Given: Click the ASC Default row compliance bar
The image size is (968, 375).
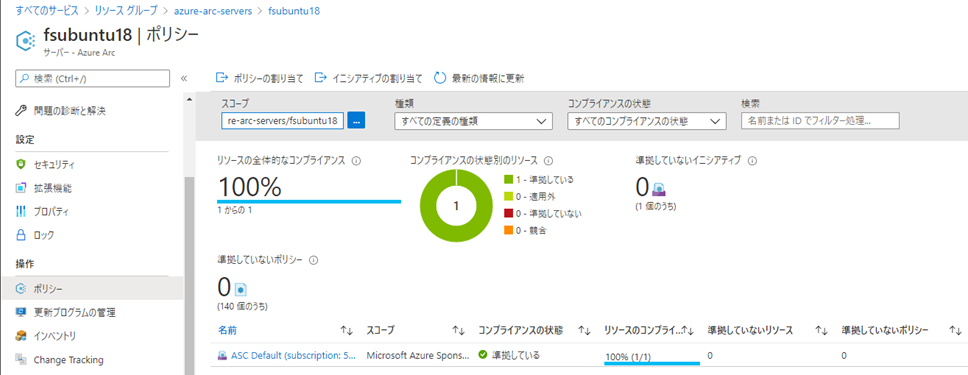Looking at the screenshot, I should pyautogui.click(x=652, y=363).
